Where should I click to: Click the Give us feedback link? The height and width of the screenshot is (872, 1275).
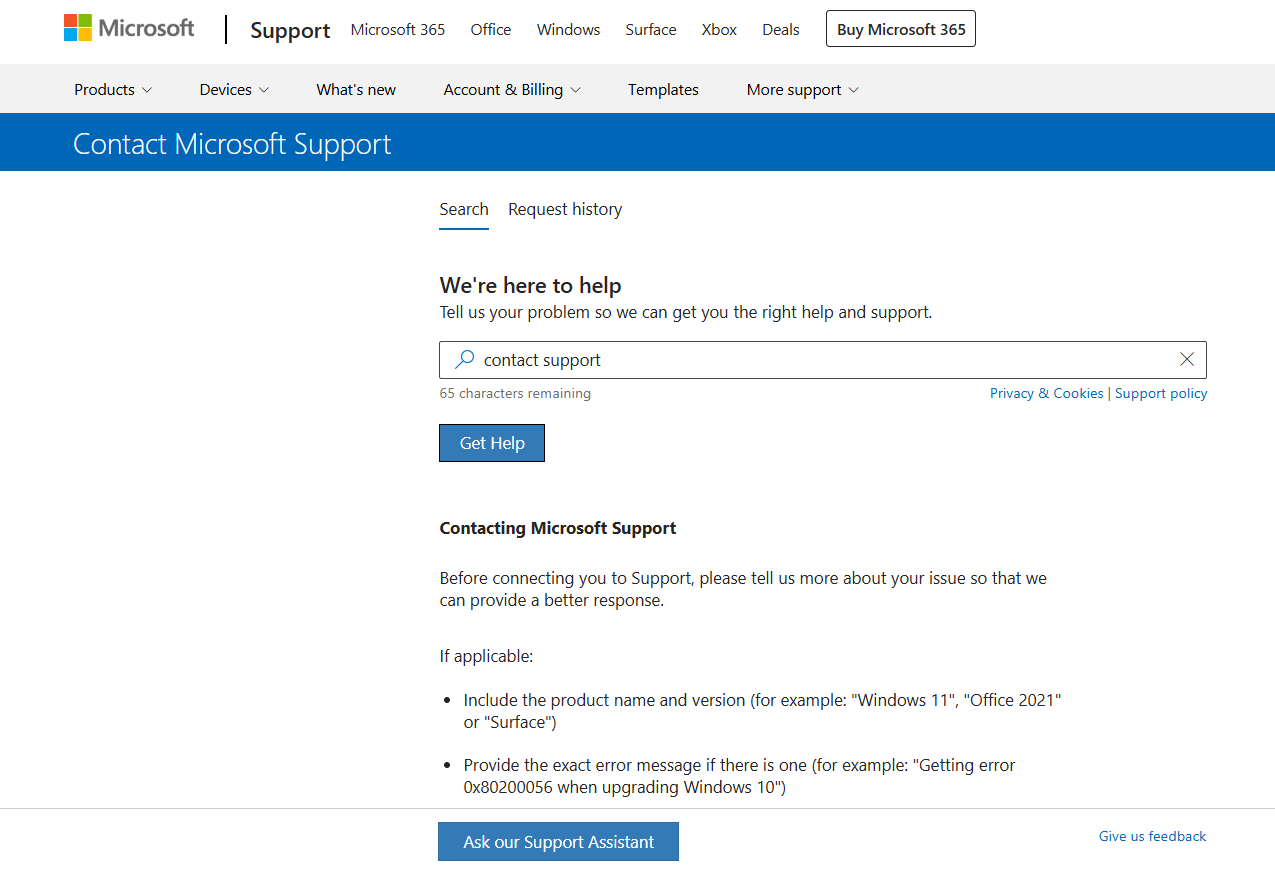click(x=1152, y=836)
